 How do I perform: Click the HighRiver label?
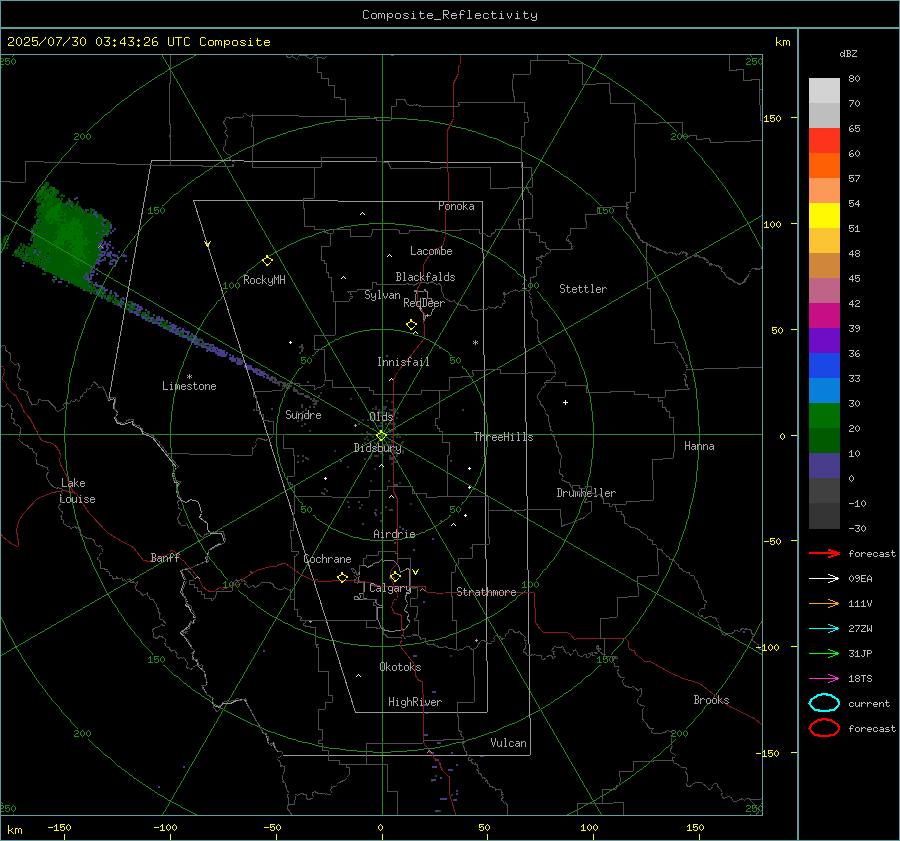pyautogui.click(x=415, y=702)
